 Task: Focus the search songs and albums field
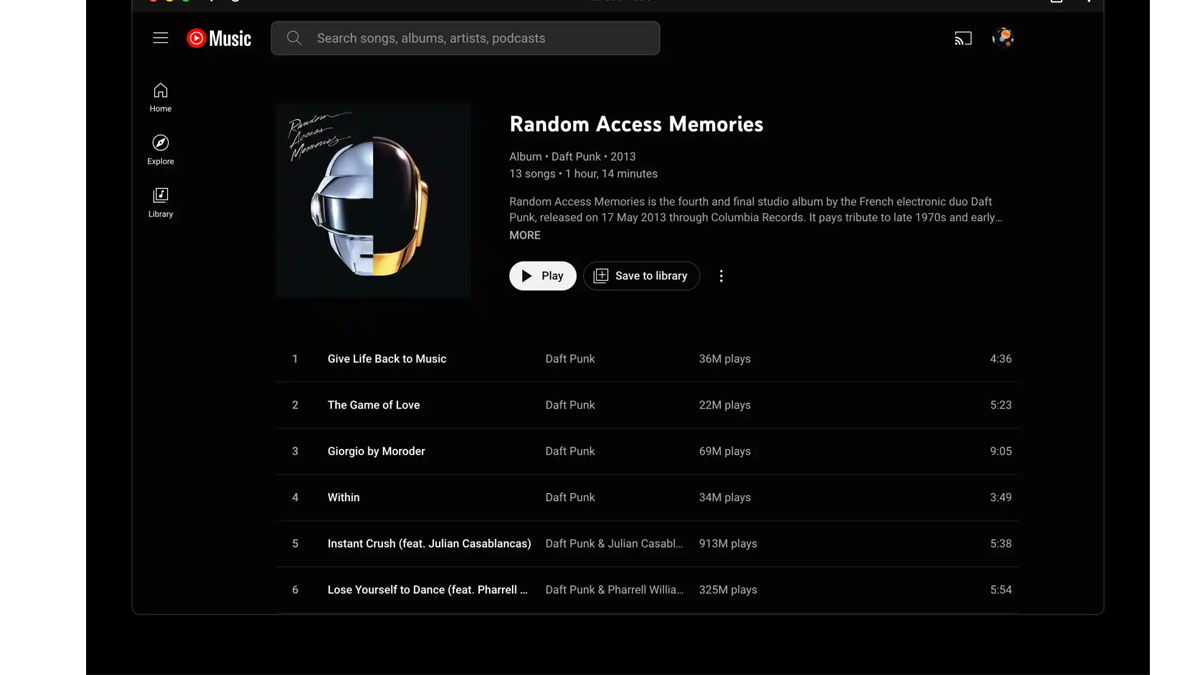[x=465, y=38]
